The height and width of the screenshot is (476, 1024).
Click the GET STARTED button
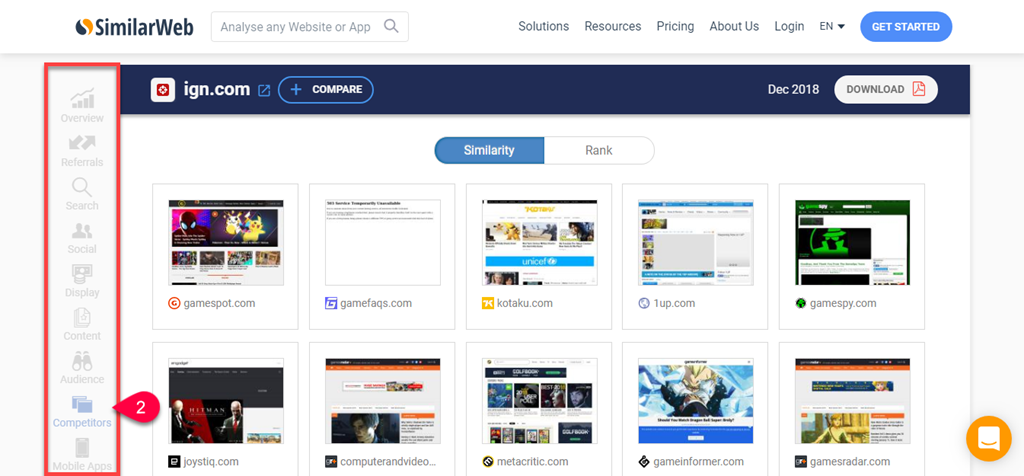pyautogui.click(x=906, y=27)
